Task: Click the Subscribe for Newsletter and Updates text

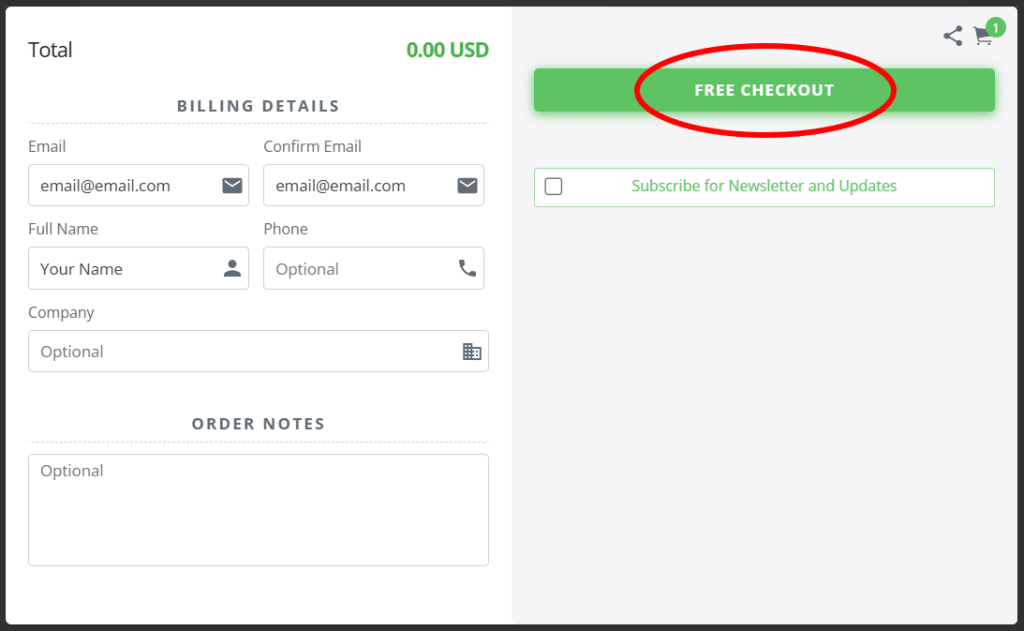Action: click(764, 186)
